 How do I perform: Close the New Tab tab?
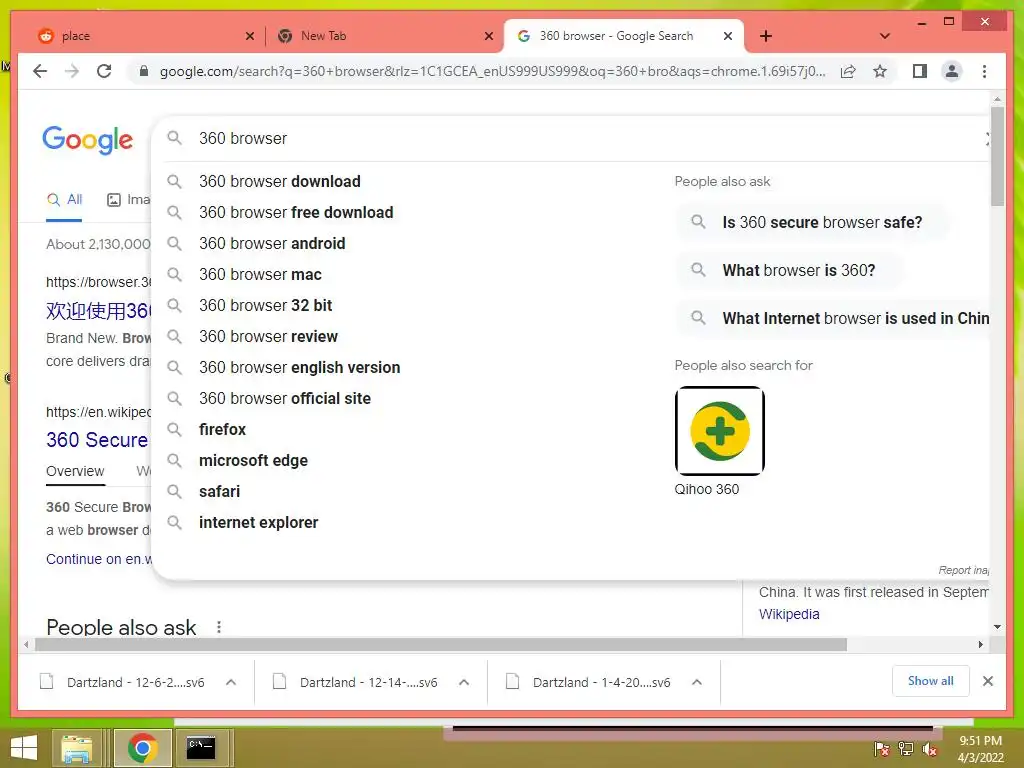click(x=488, y=36)
